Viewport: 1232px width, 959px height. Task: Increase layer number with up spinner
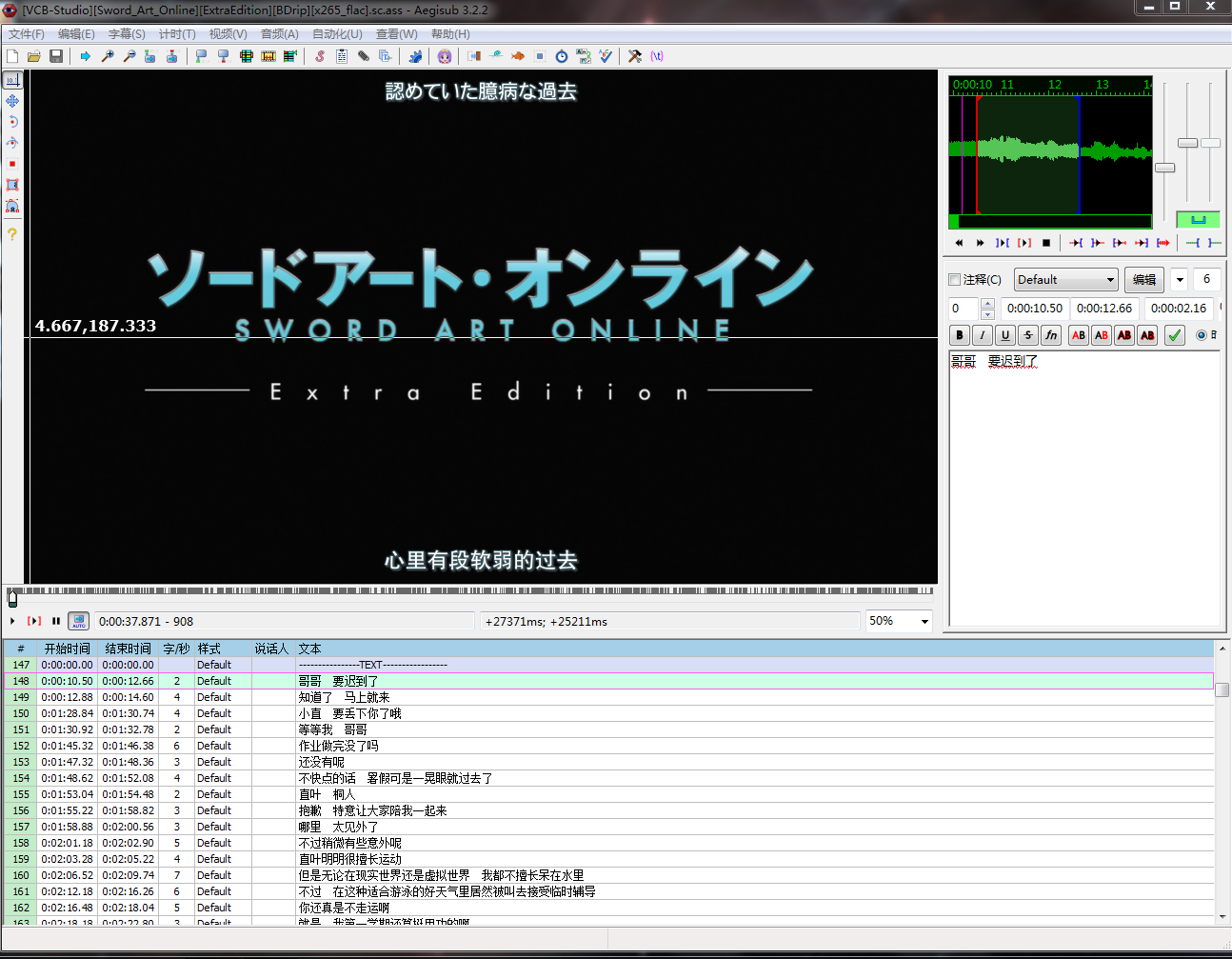click(987, 303)
